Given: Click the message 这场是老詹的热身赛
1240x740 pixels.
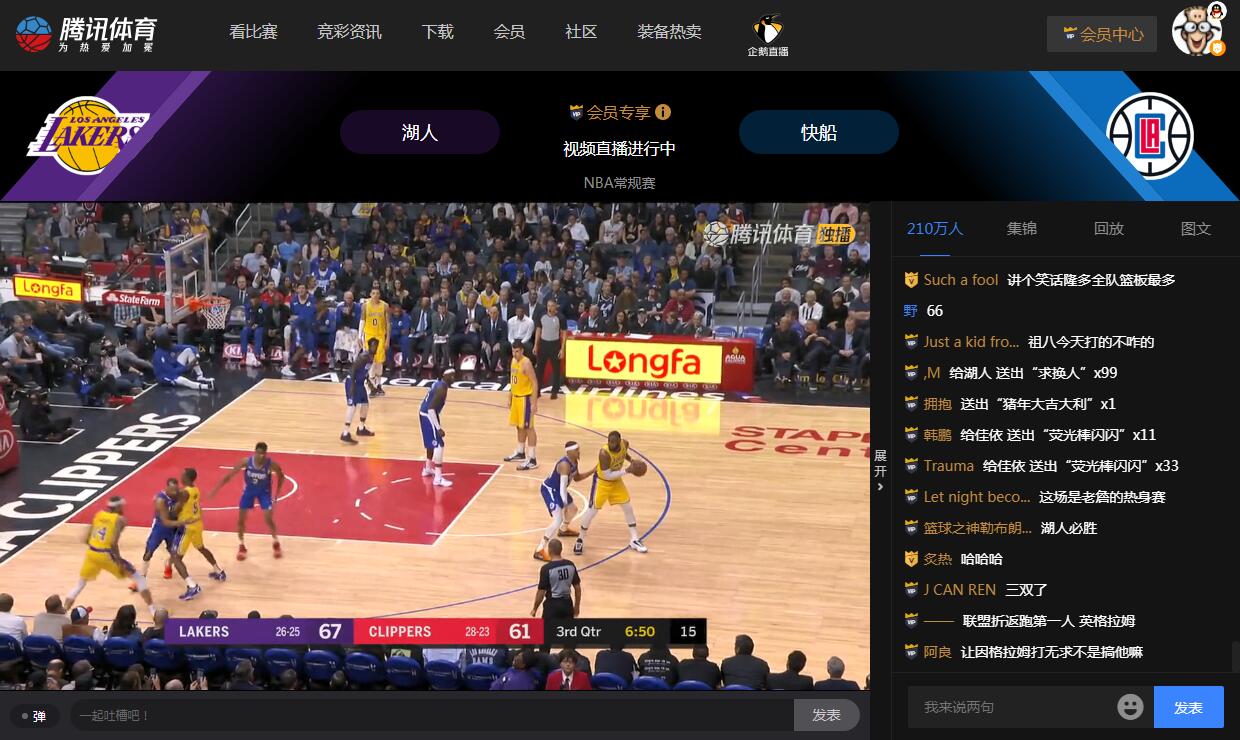Looking at the screenshot, I should pyautogui.click(x=1102, y=497).
